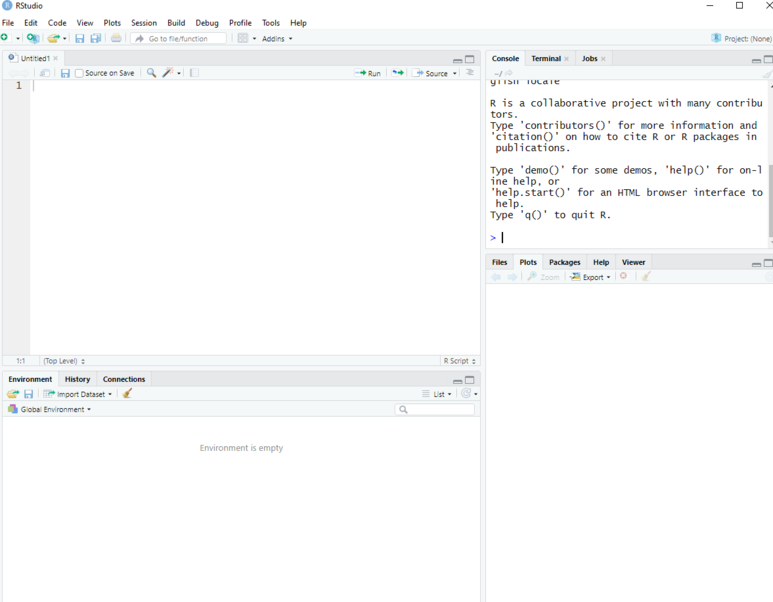This screenshot has height=602, width=773.
Task: Minimize the Environment pane
Action: (457, 381)
